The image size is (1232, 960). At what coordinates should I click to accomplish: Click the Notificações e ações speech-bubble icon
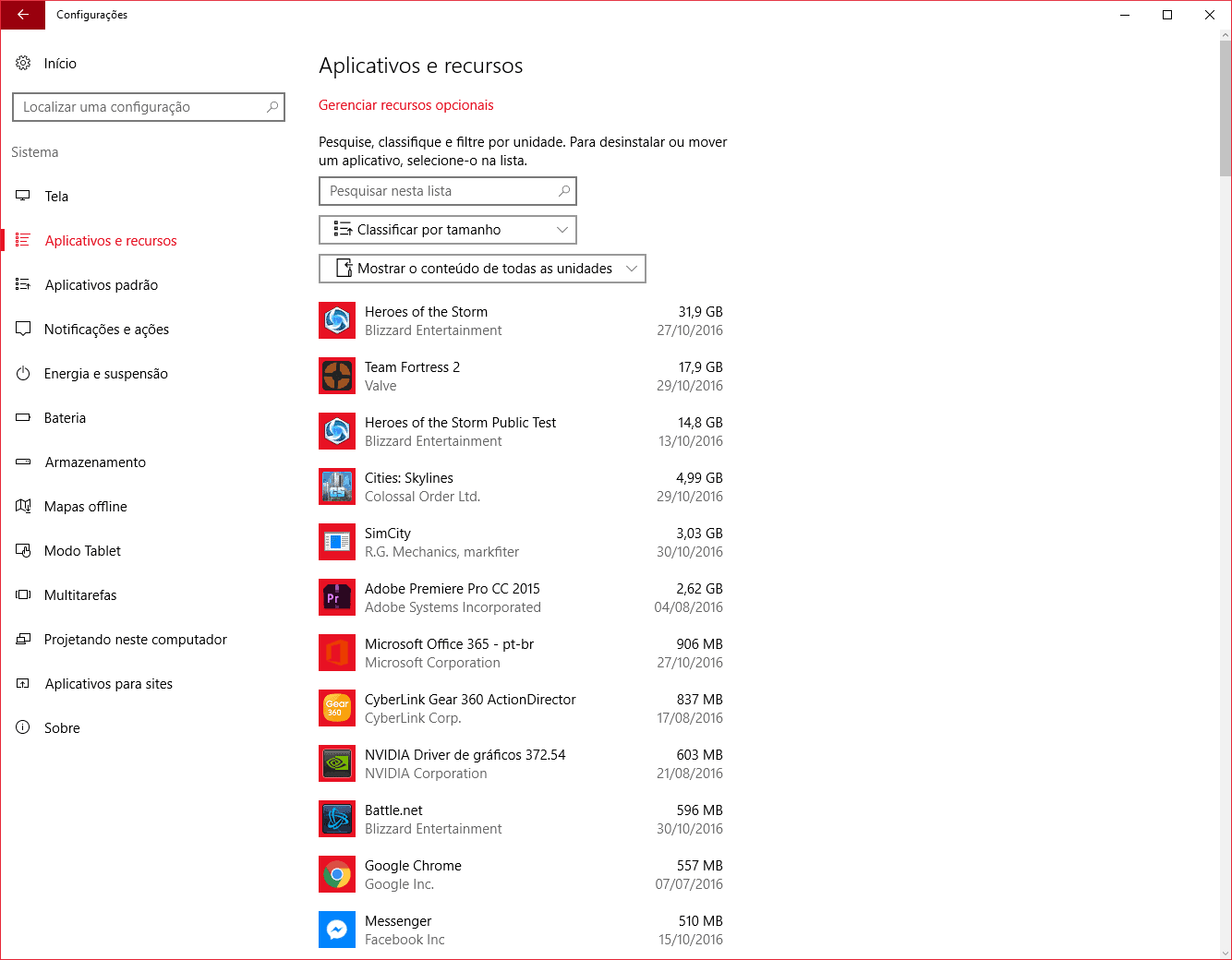(x=23, y=329)
